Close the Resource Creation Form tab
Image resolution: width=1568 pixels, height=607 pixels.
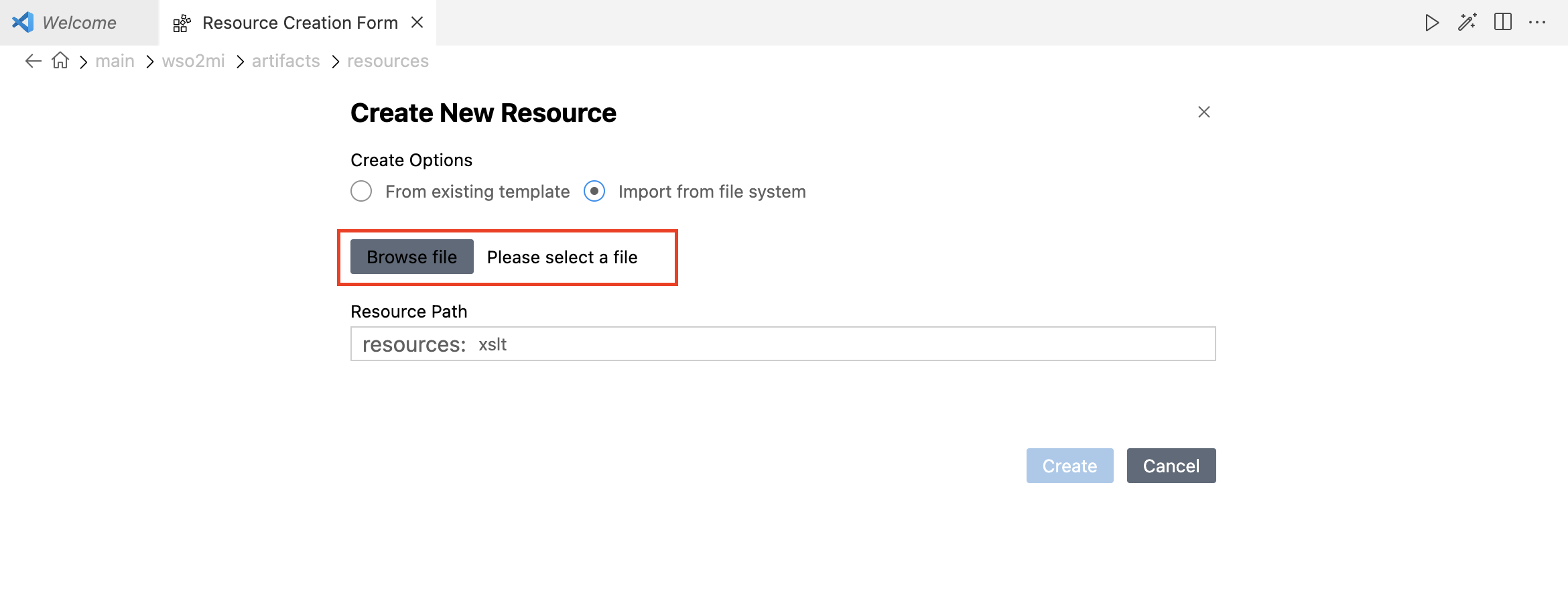pos(417,23)
